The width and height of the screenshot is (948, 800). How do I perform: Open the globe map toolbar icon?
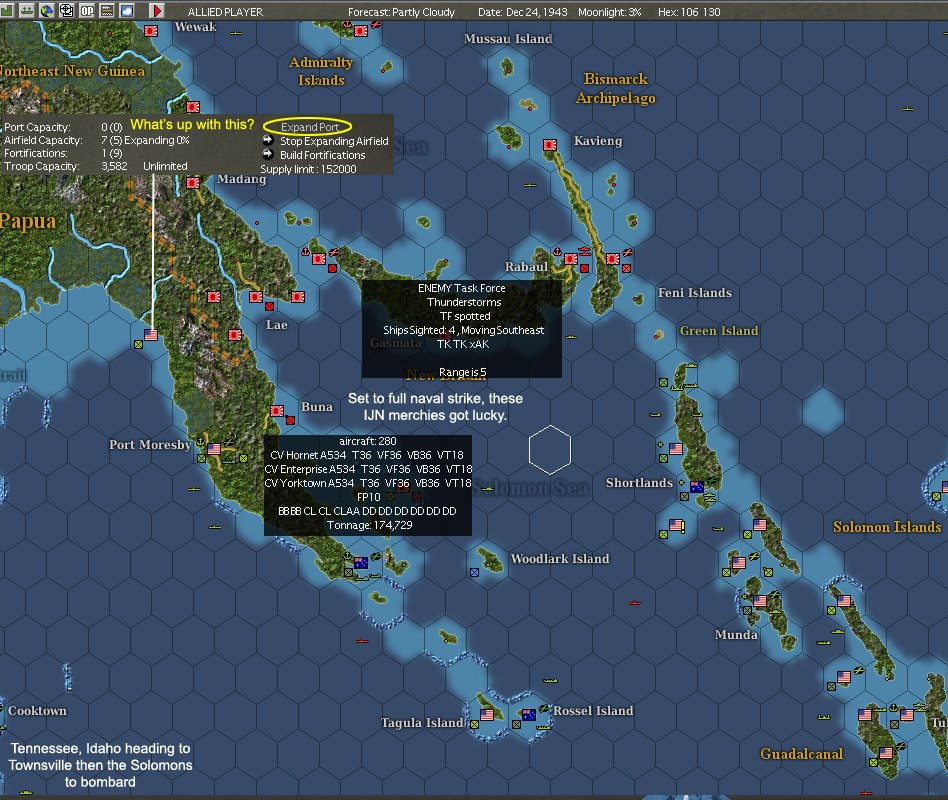click(x=47, y=11)
